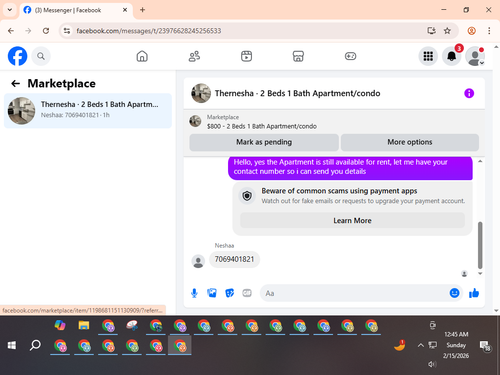The height and width of the screenshot is (375, 500).
Task: Go to the Facebook Home icon
Action: click(142, 56)
